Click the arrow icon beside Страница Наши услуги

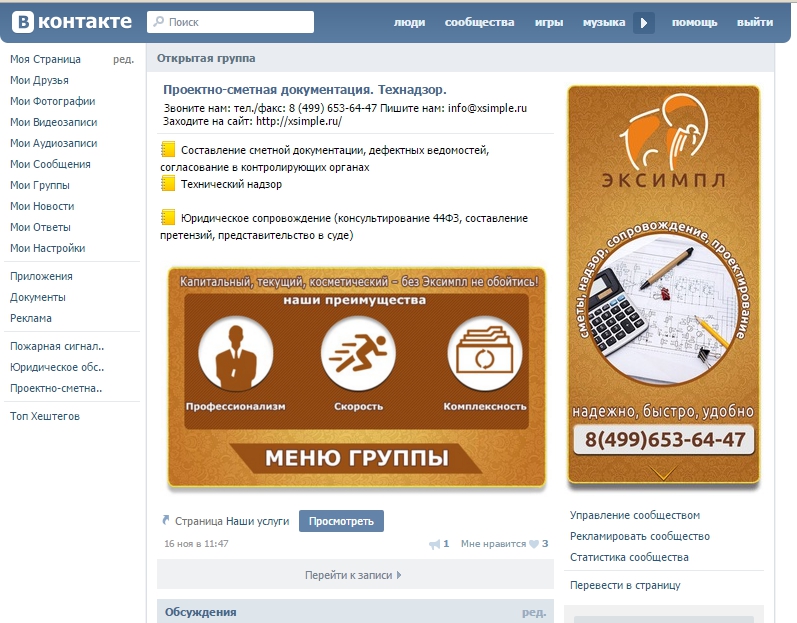click(166, 520)
